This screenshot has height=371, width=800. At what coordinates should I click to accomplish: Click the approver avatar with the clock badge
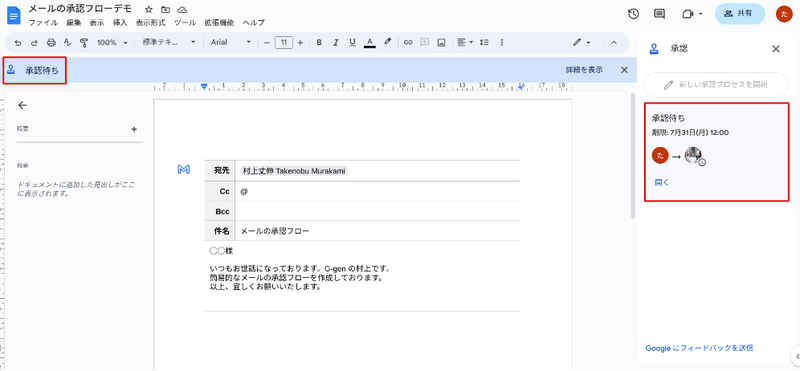pos(694,156)
